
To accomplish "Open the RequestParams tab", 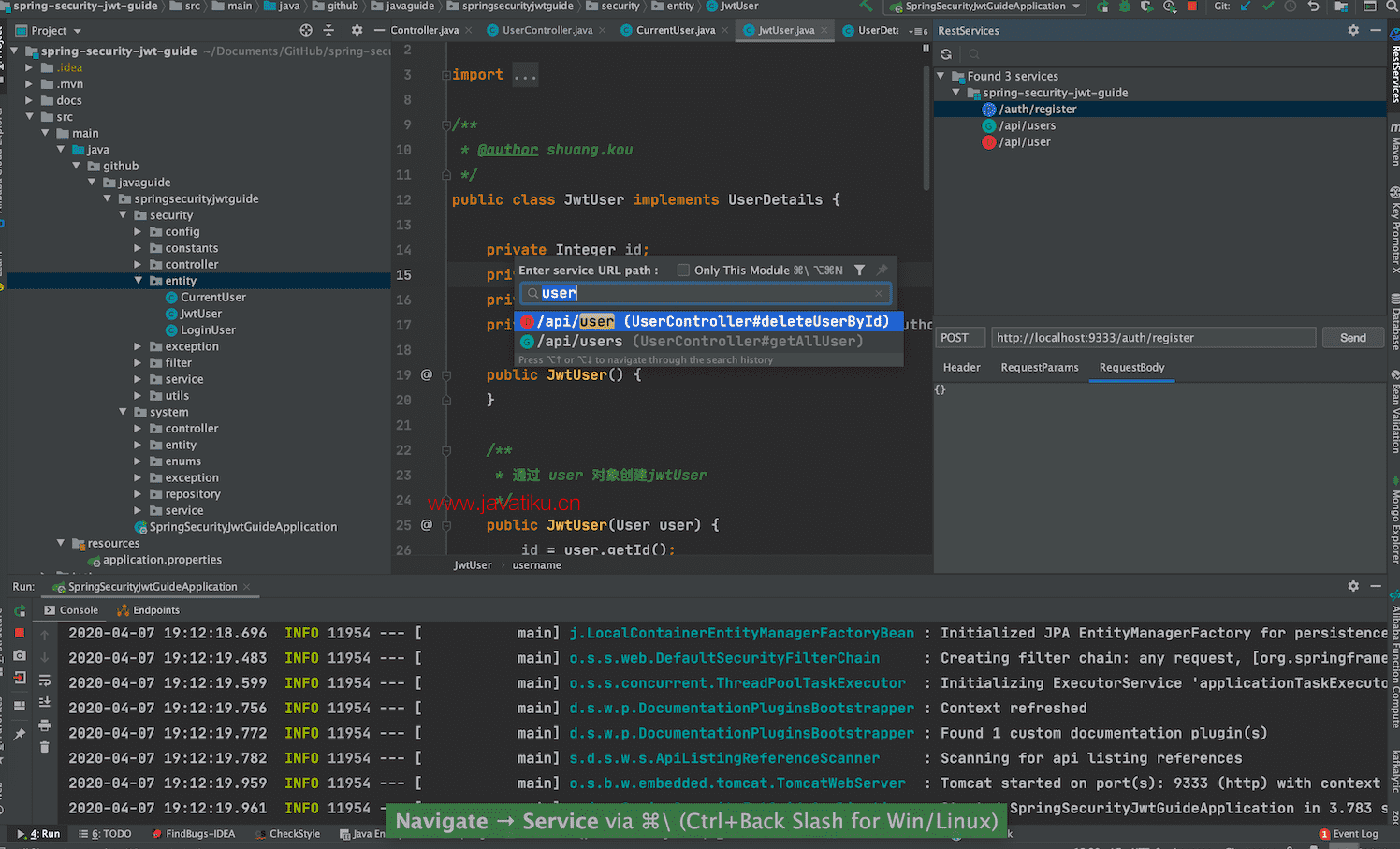I will [x=1040, y=368].
